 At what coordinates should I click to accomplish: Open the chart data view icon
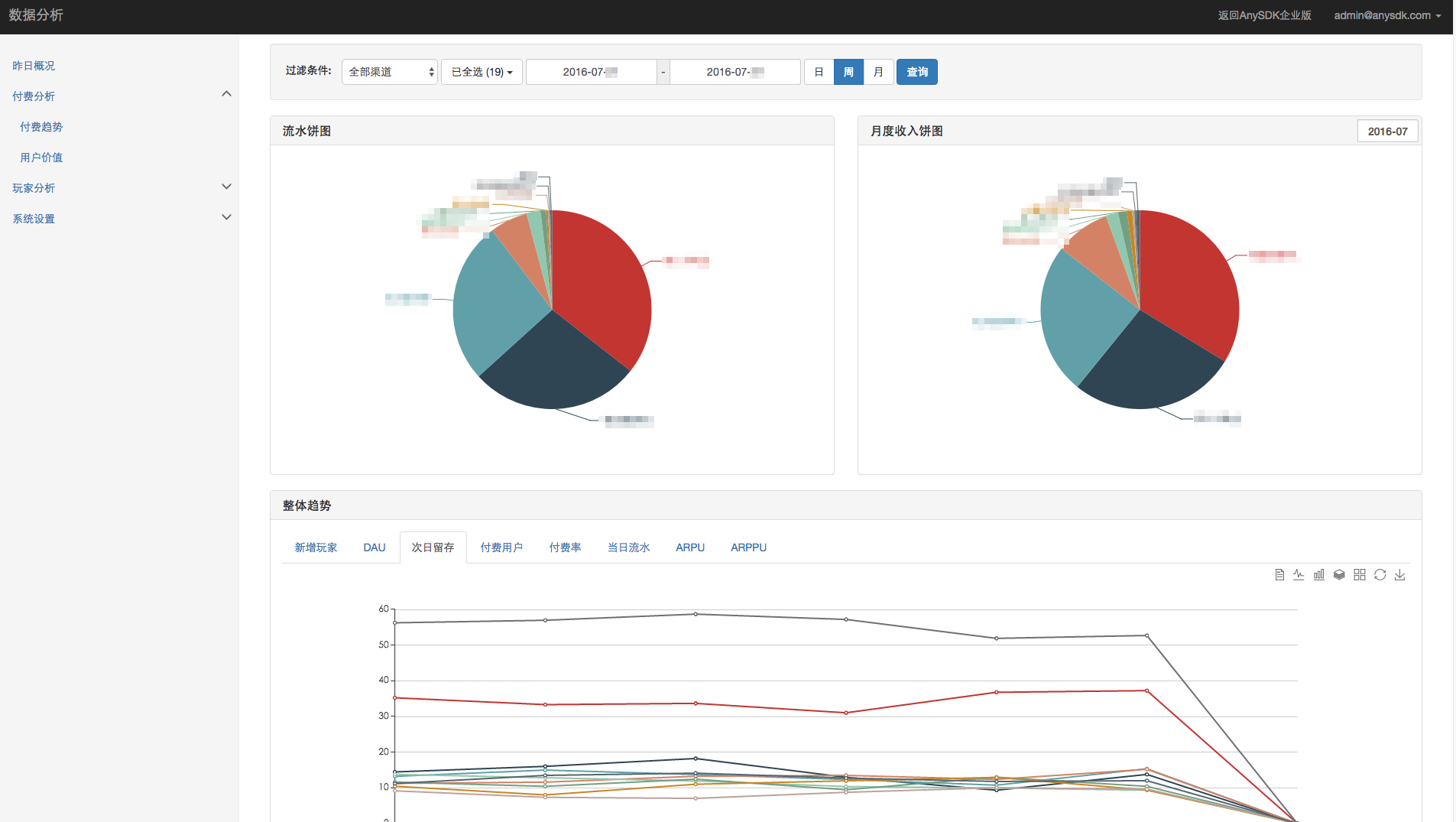(x=1279, y=575)
